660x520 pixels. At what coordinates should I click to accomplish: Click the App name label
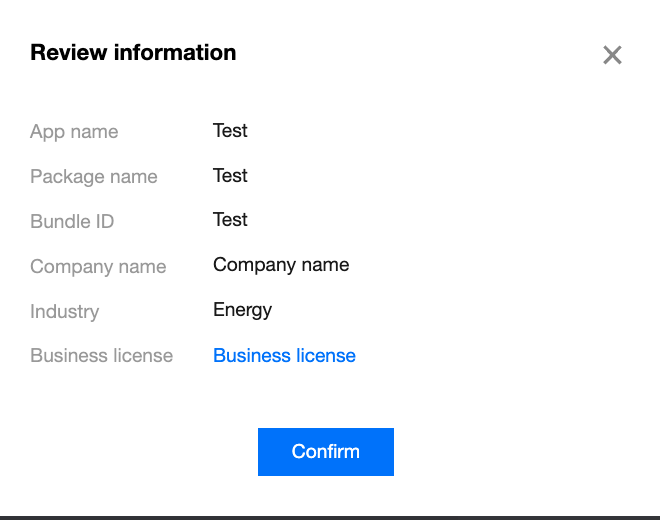74,132
